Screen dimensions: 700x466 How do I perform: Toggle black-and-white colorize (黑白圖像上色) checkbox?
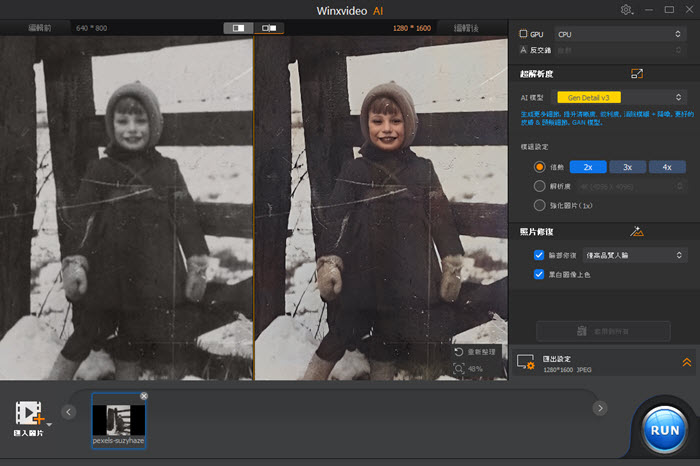click(x=539, y=274)
